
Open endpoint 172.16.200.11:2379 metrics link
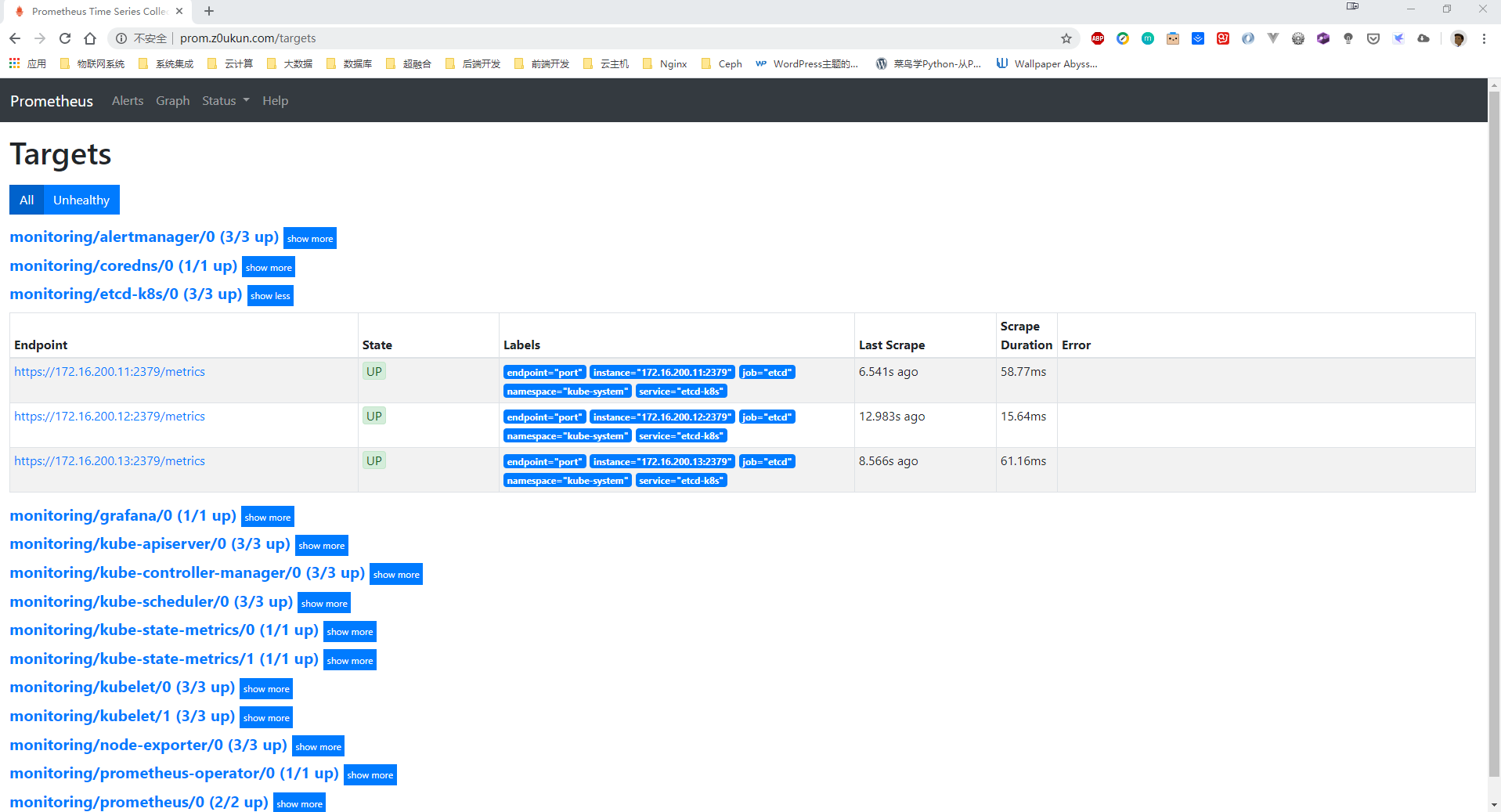tap(110, 372)
